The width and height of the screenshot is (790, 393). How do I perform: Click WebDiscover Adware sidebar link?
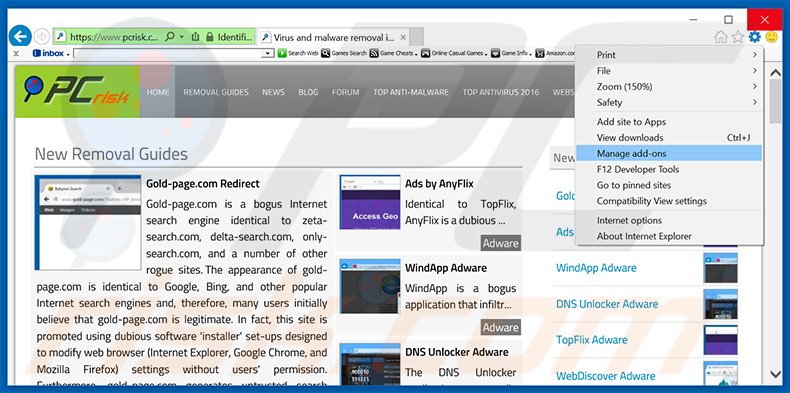[606, 376]
